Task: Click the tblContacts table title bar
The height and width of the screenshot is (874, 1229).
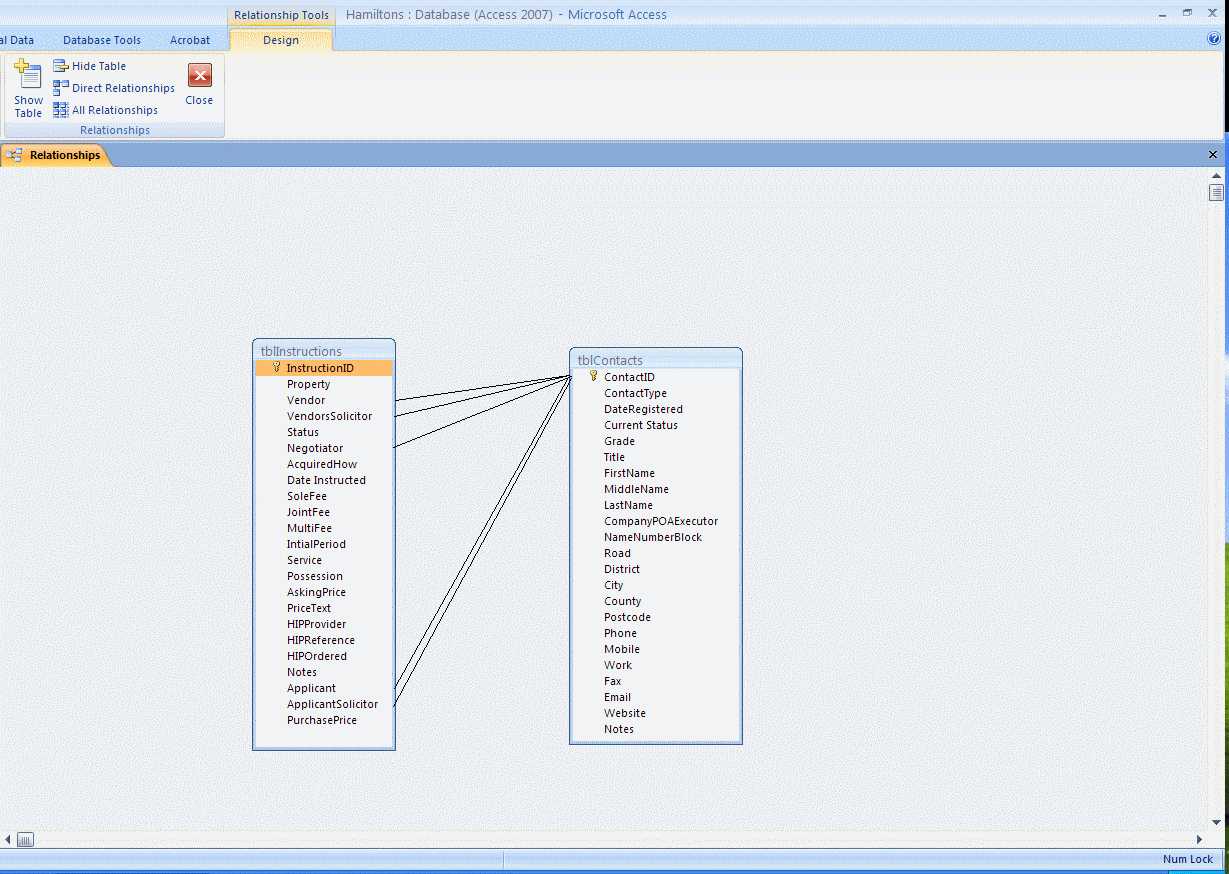Action: 655,360
